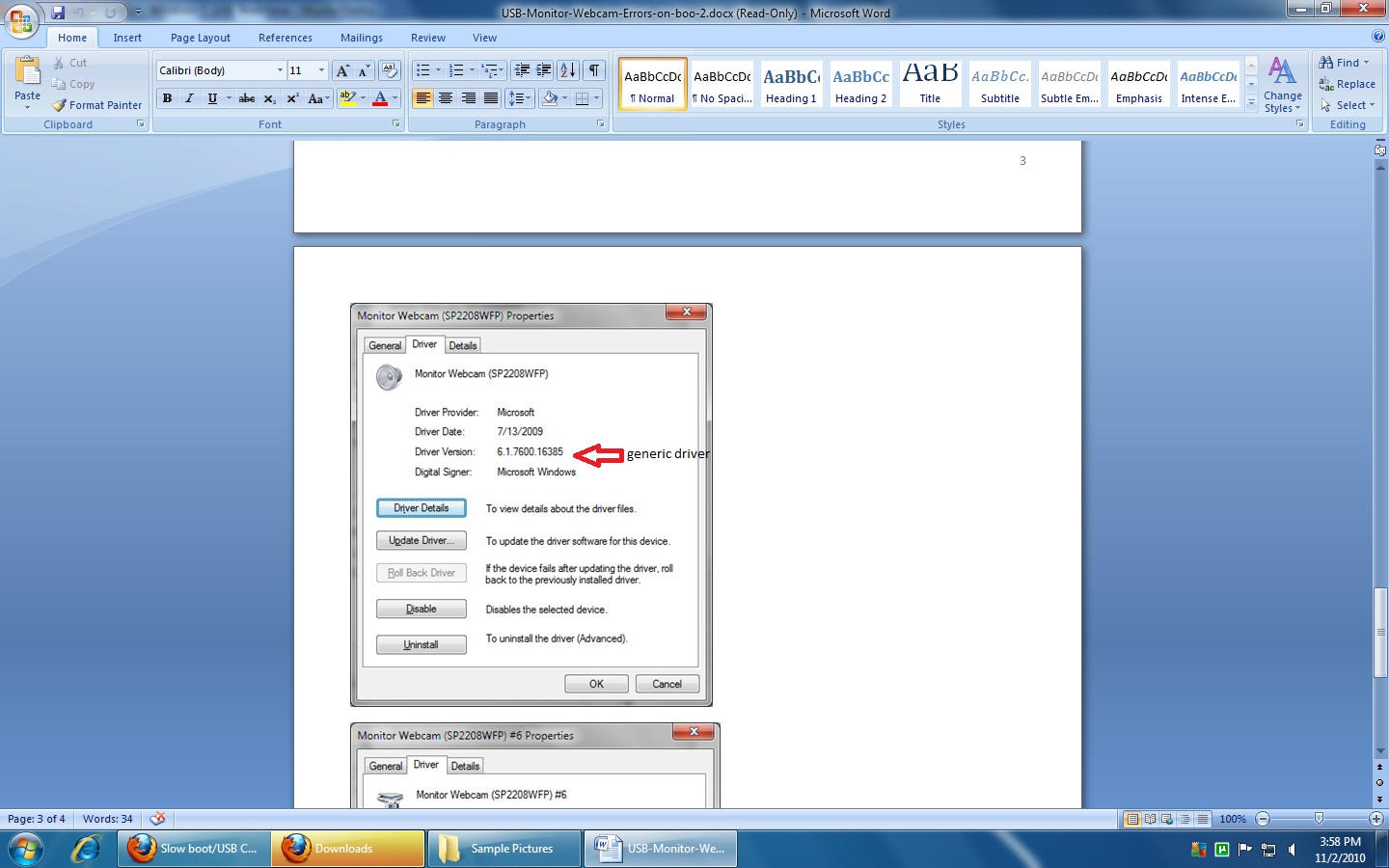Open the text highlight color picker arrow
Viewport: 1389px width, 868px height.
363,98
